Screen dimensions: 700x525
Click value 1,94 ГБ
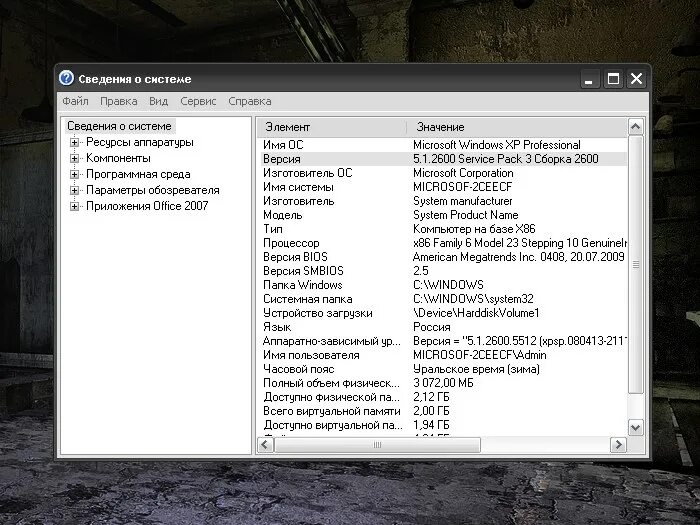click(x=431, y=425)
